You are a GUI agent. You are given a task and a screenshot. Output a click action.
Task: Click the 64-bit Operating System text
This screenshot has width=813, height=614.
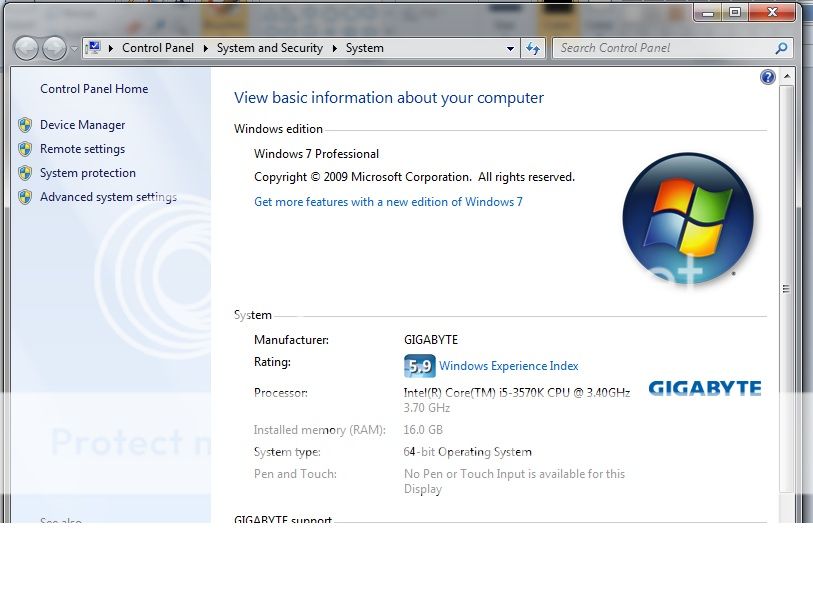(x=468, y=452)
